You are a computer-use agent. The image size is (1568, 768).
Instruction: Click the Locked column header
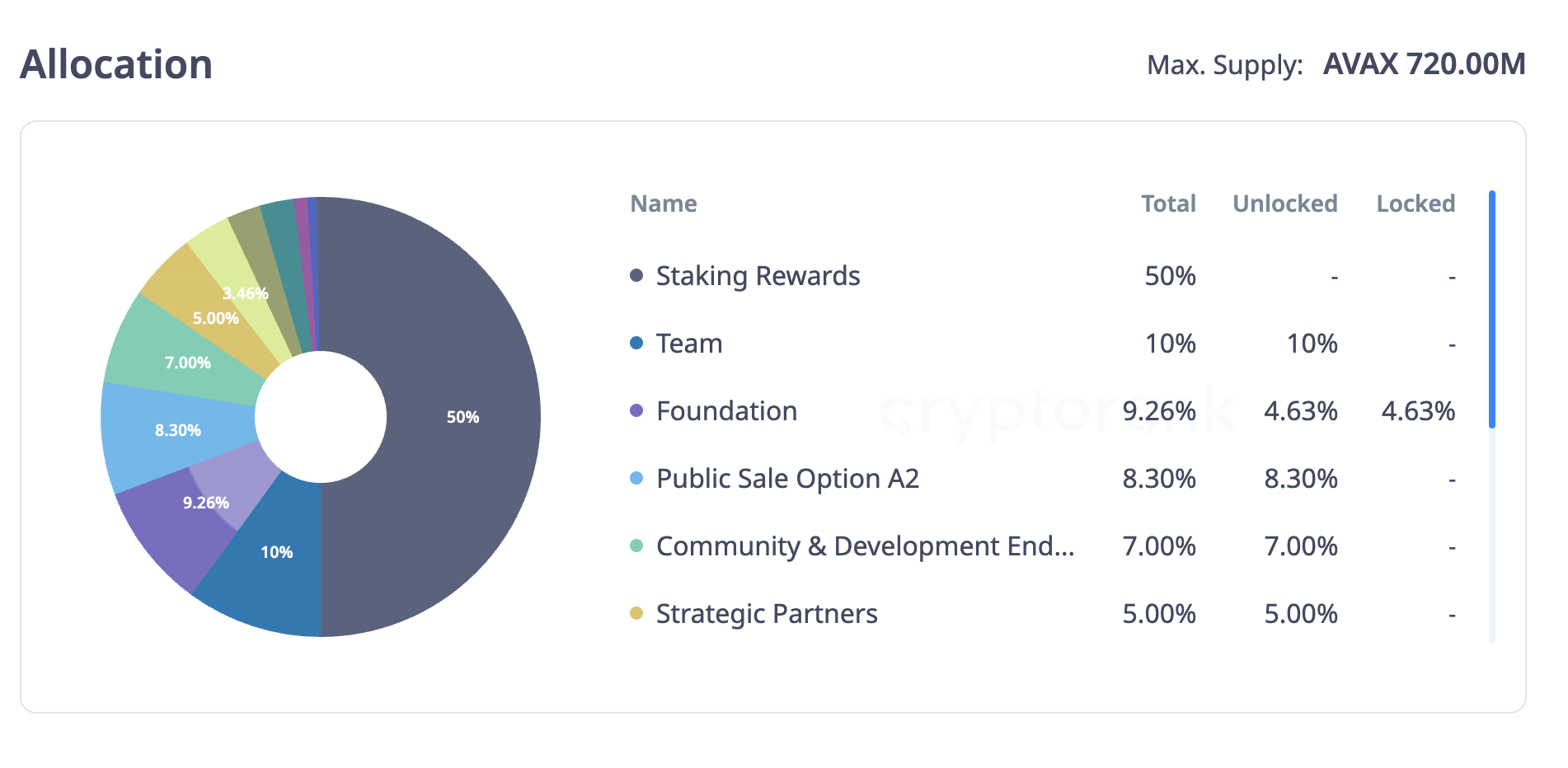pyautogui.click(x=1415, y=204)
